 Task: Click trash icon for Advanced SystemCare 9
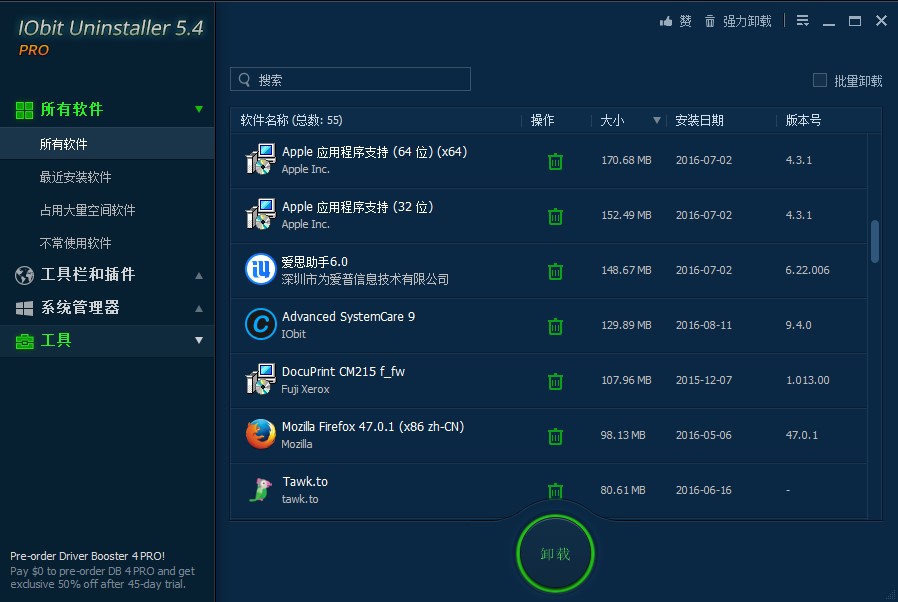555,326
